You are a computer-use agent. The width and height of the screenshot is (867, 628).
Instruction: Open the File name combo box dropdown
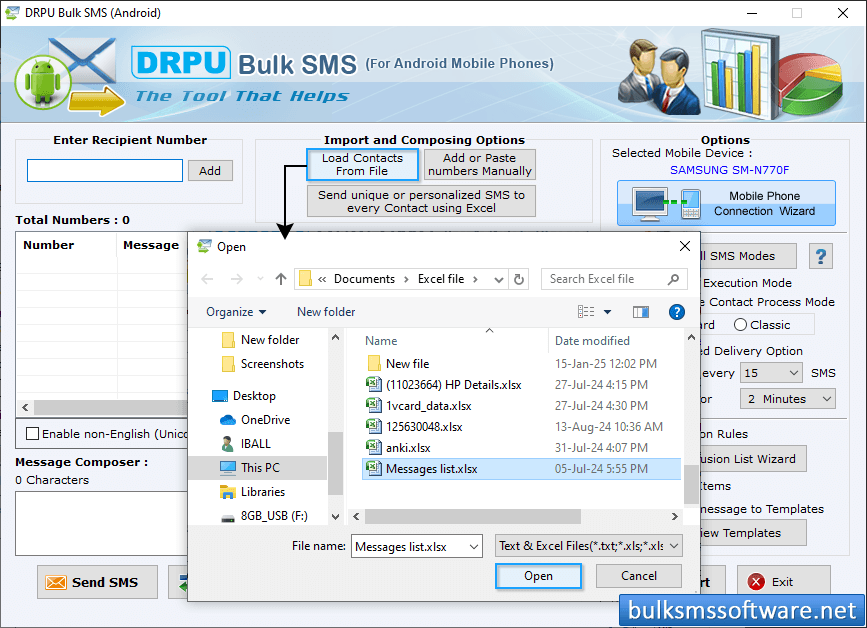[474, 547]
